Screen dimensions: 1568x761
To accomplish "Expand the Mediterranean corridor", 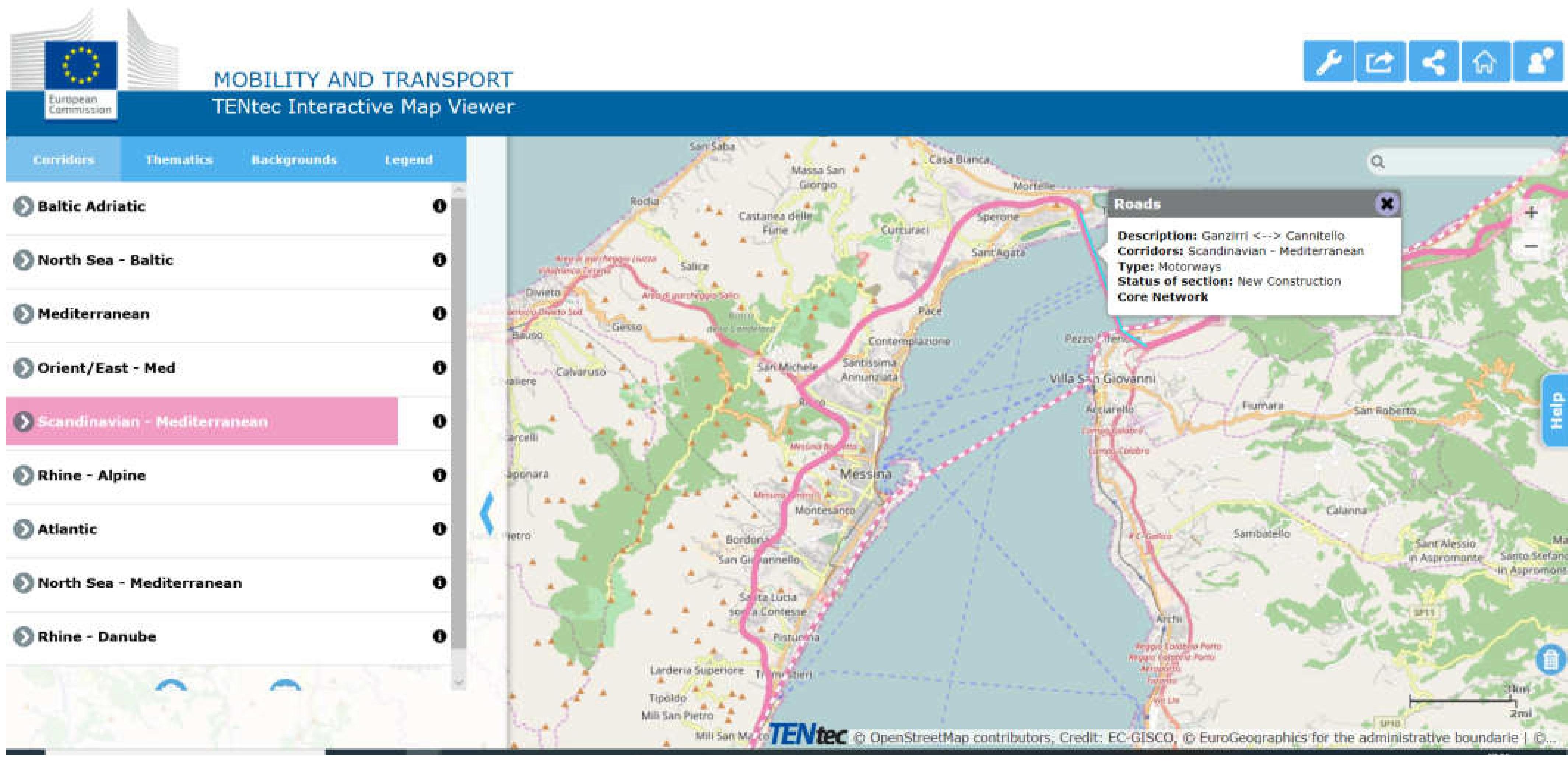I will (x=23, y=314).
